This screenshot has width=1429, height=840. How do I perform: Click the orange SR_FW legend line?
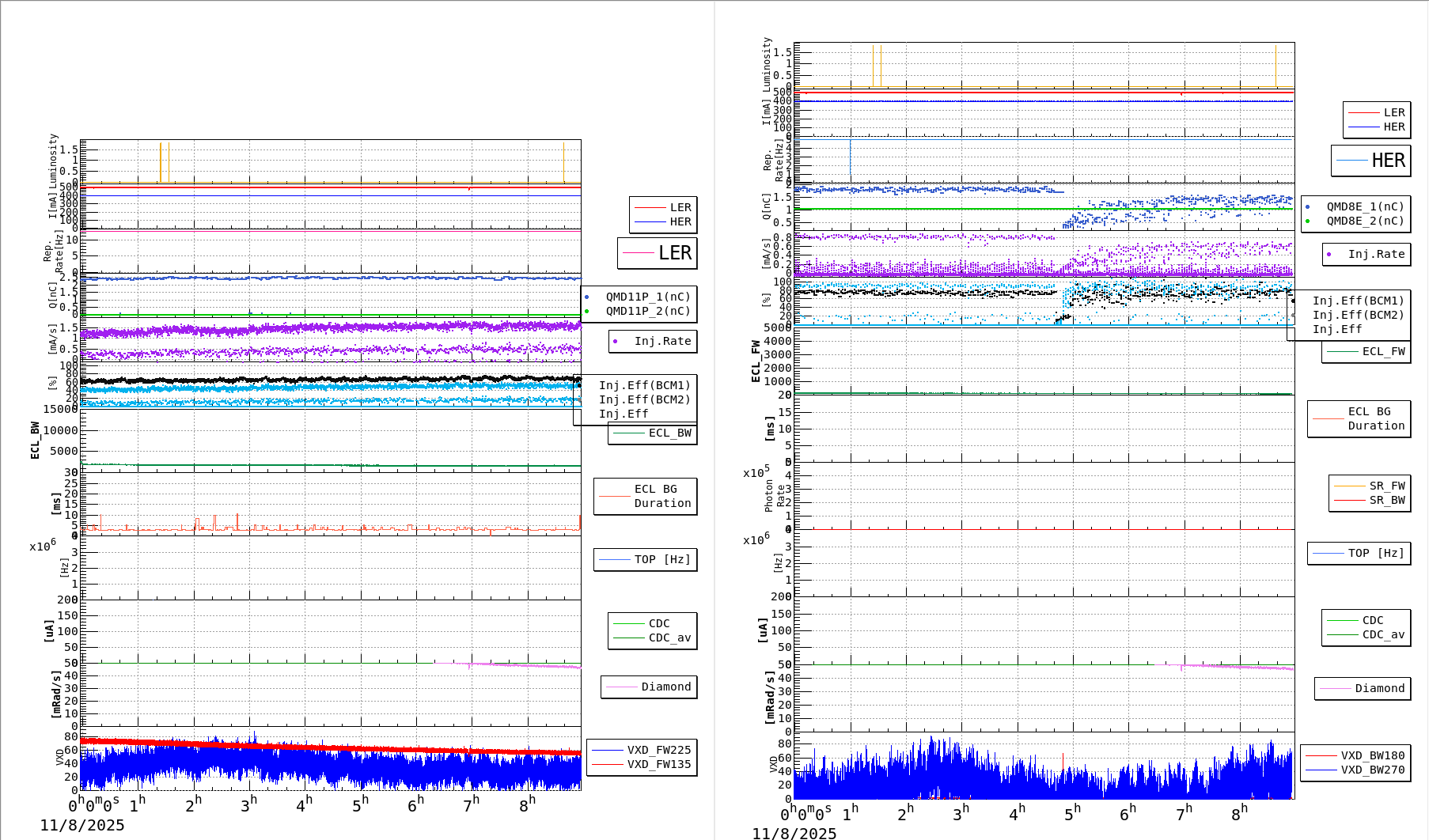[1350, 486]
